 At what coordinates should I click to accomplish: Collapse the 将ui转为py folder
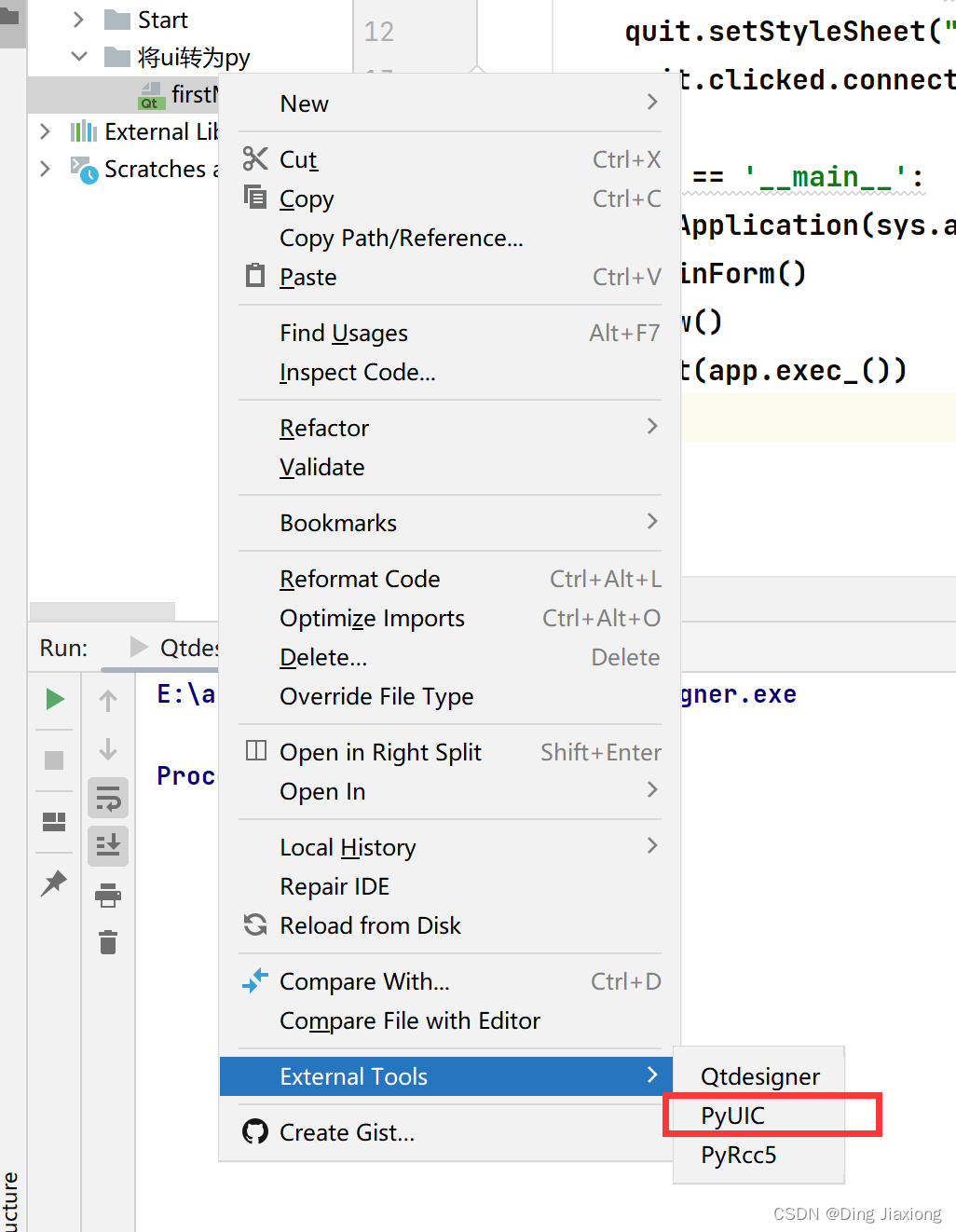click(79, 57)
